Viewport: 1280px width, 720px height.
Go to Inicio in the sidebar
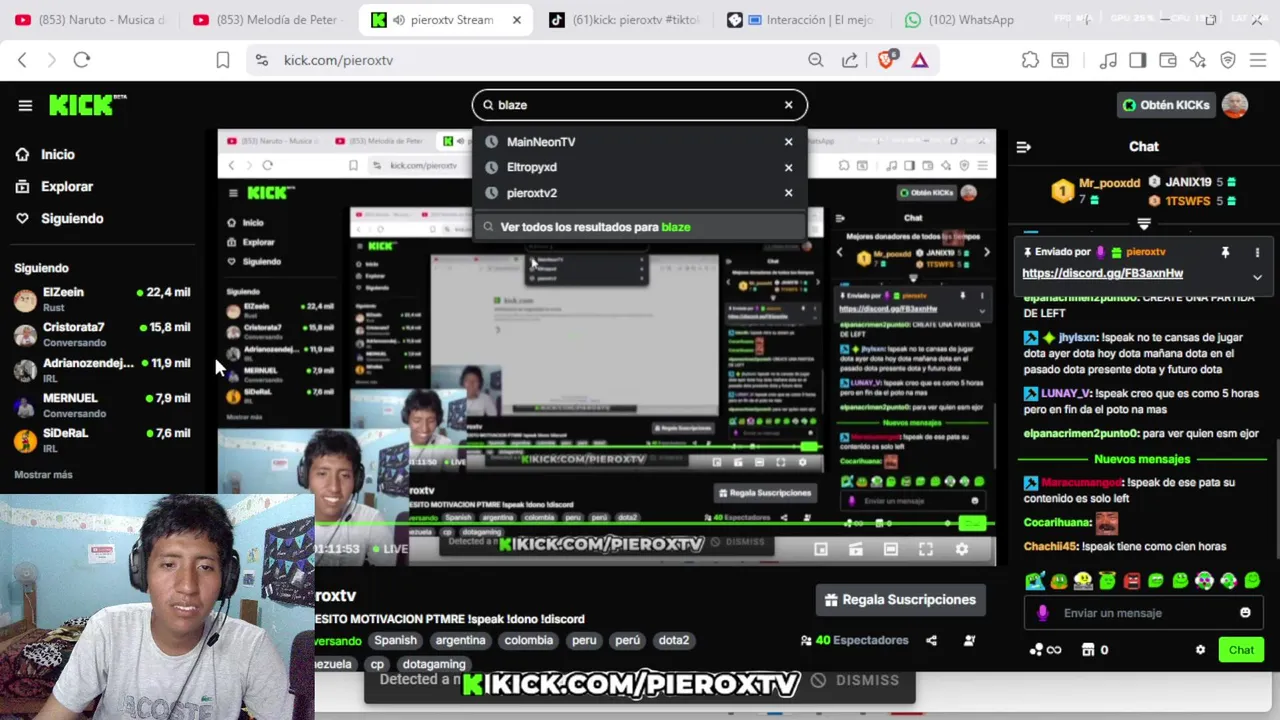(x=58, y=154)
